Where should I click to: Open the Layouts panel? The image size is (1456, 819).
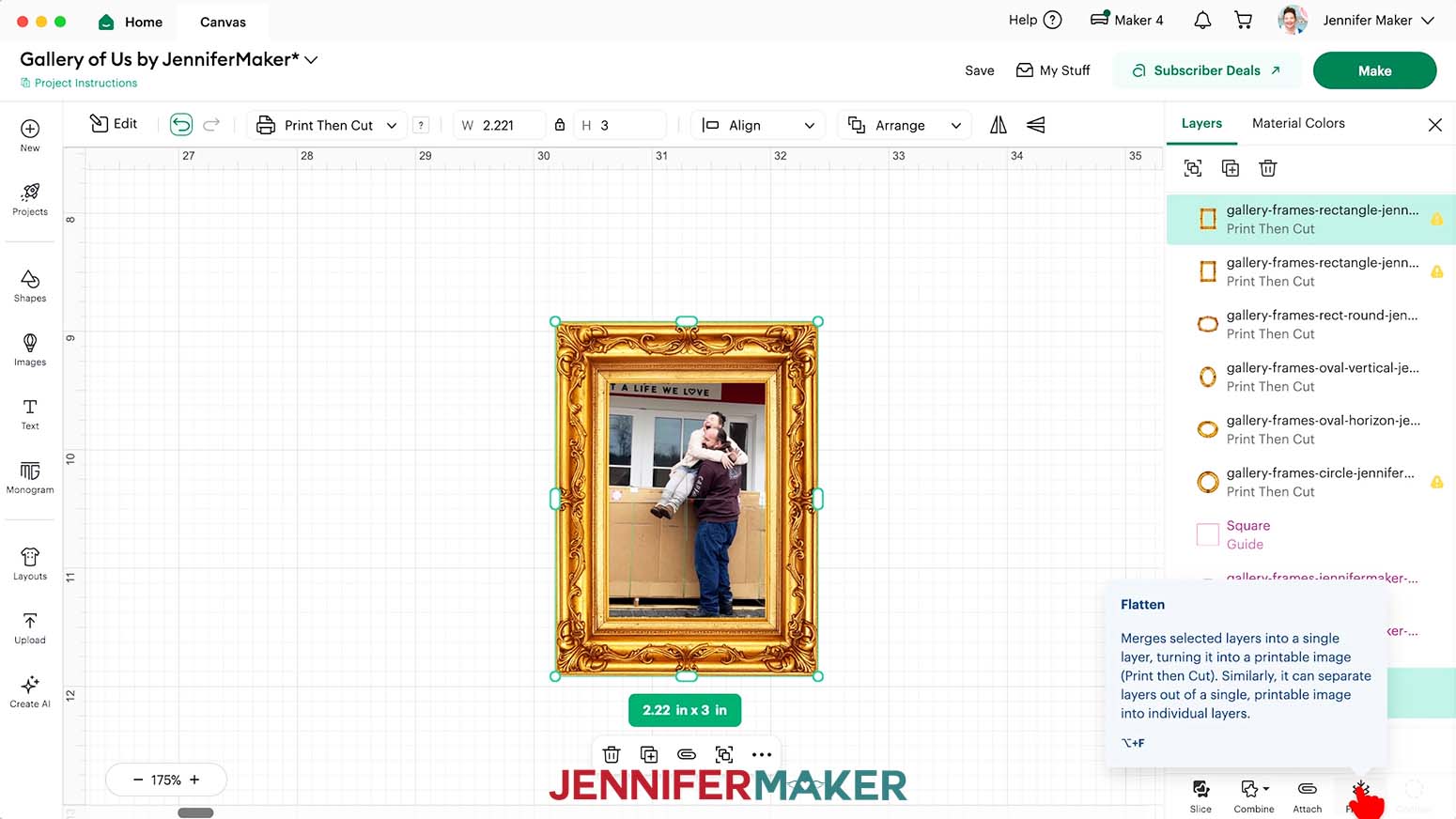(30, 564)
